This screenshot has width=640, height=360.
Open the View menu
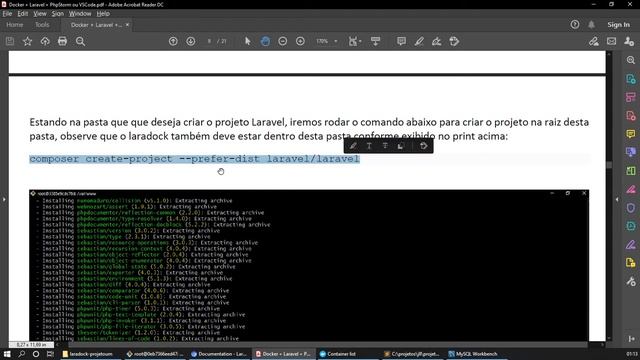[x=40, y=13]
